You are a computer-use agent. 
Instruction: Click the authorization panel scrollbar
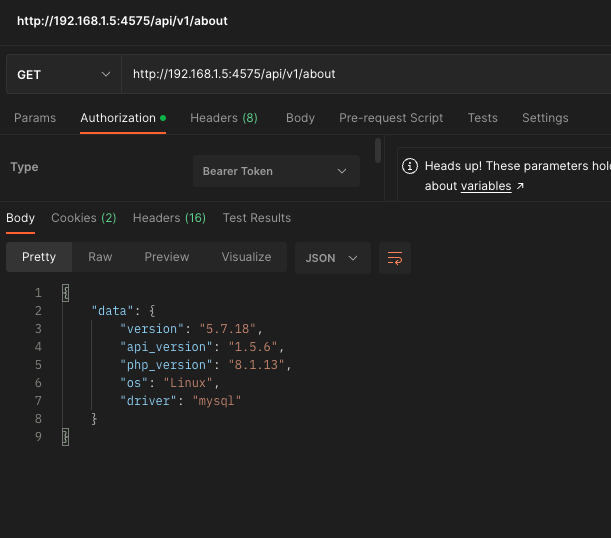[378, 150]
